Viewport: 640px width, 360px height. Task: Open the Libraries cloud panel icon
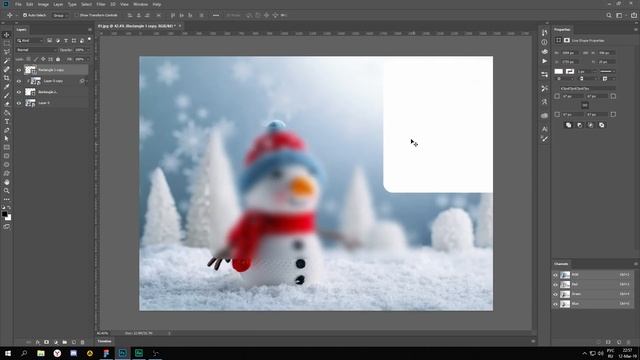click(x=544, y=116)
